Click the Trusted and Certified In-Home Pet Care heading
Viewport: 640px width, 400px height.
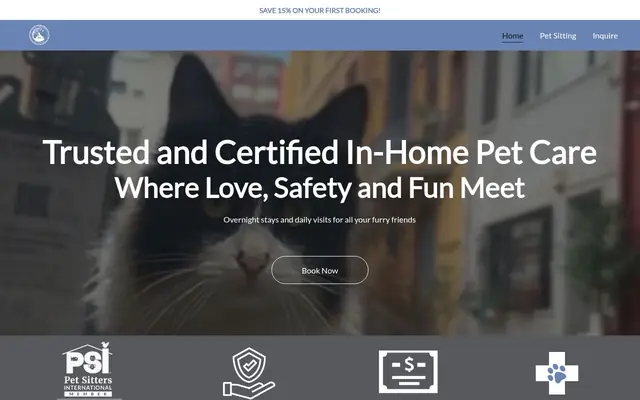pos(320,152)
